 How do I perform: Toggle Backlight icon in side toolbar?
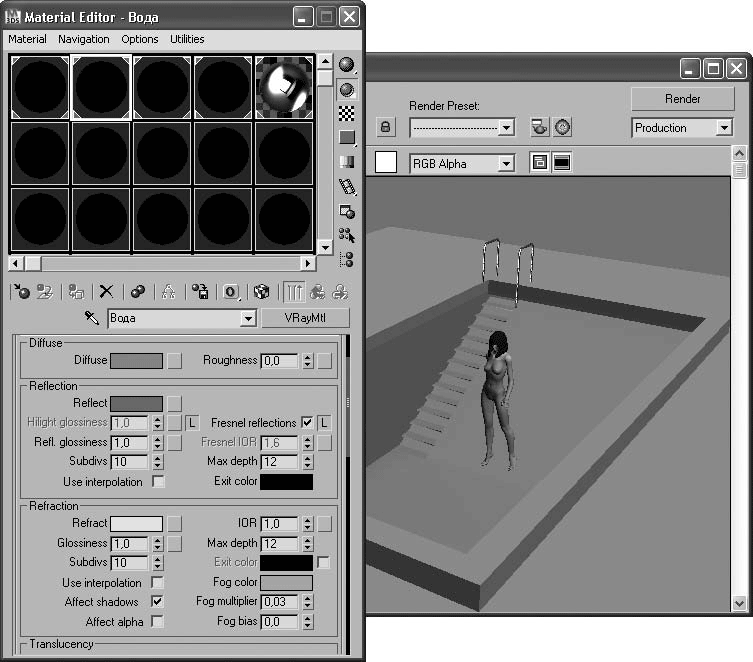click(347, 88)
